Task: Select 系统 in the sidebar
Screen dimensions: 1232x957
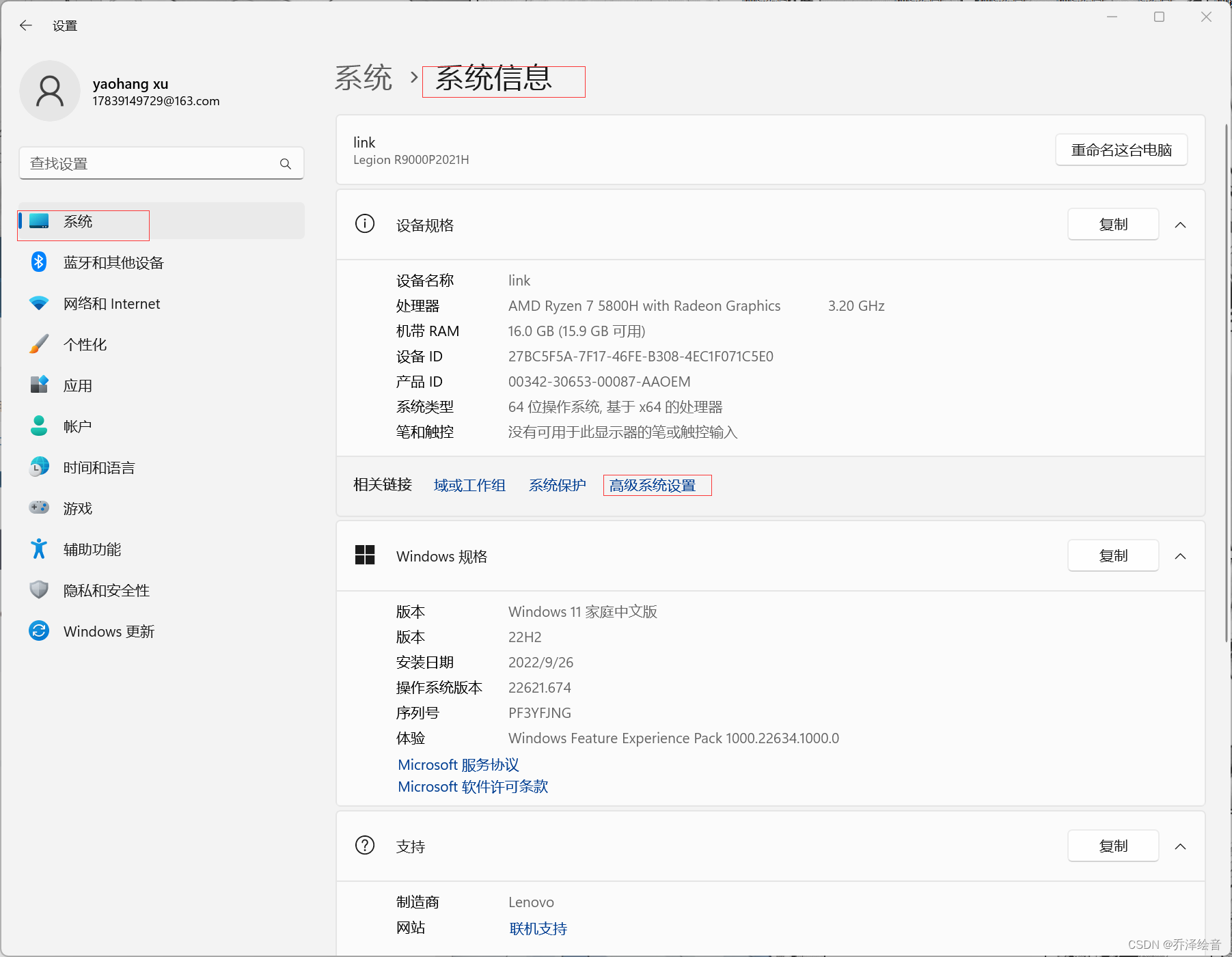Action: point(79,221)
